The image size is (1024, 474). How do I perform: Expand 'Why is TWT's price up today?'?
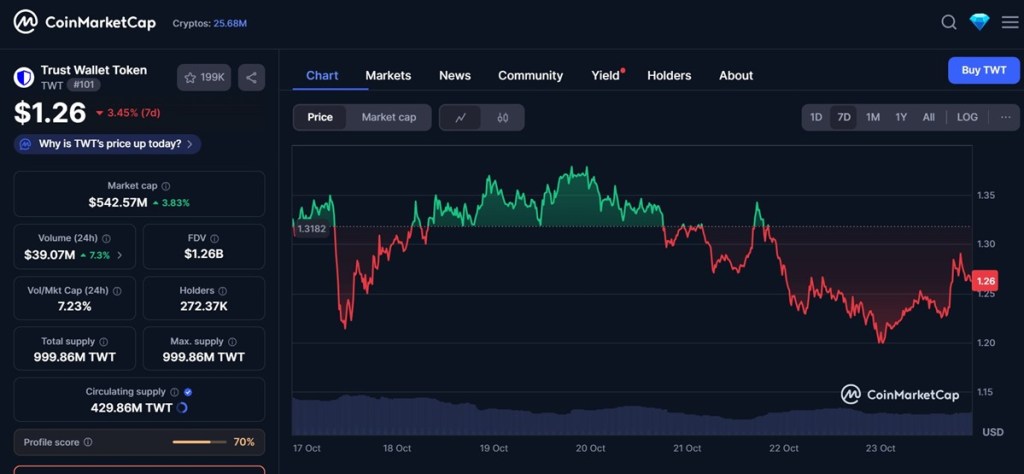[x=107, y=144]
